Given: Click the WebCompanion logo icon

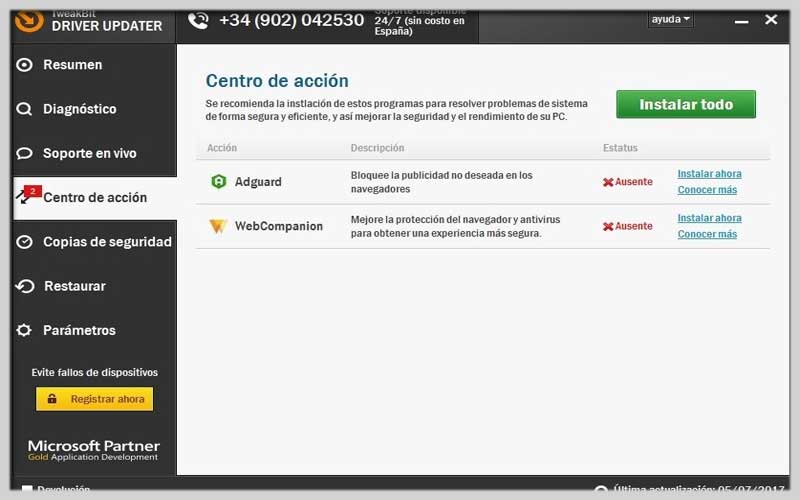Looking at the screenshot, I should click(x=218, y=226).
